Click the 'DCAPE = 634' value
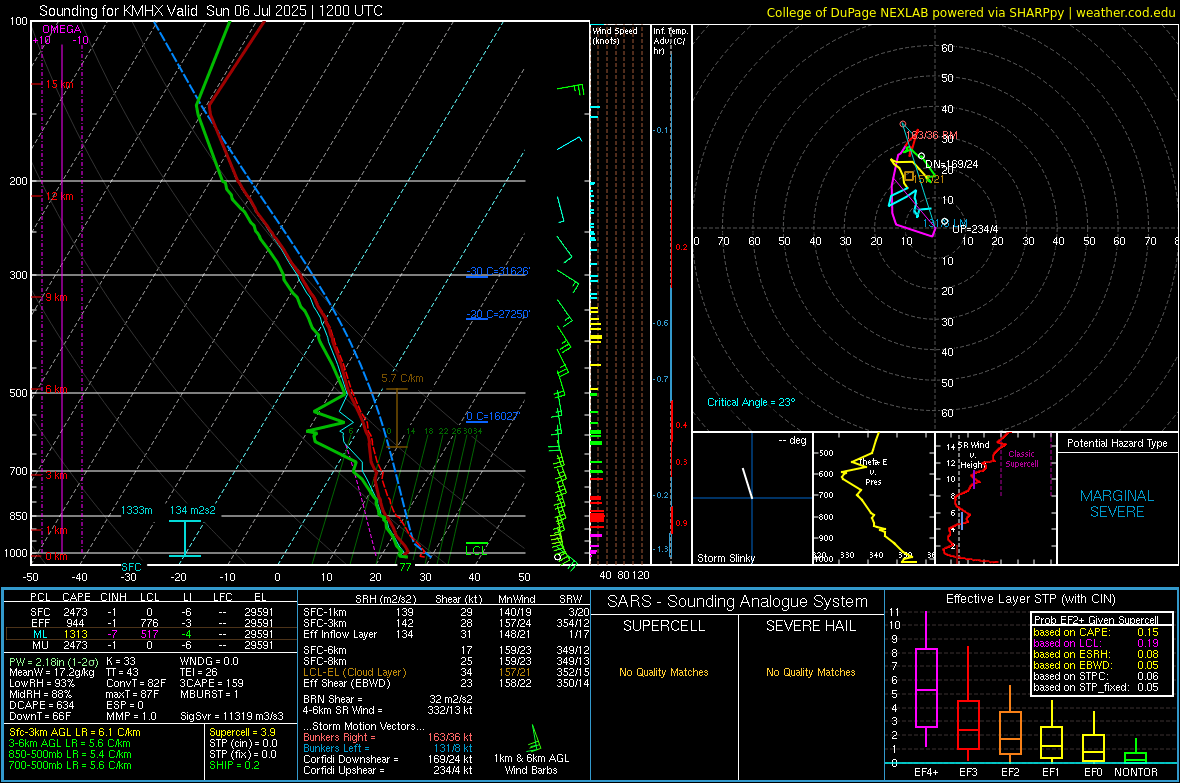Viewport: 1180px width, 783px height. click(x=41, y=705)
